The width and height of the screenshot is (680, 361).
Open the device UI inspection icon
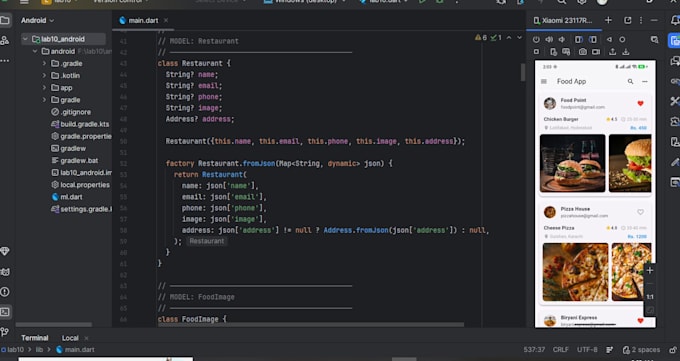tap(654, 39)
